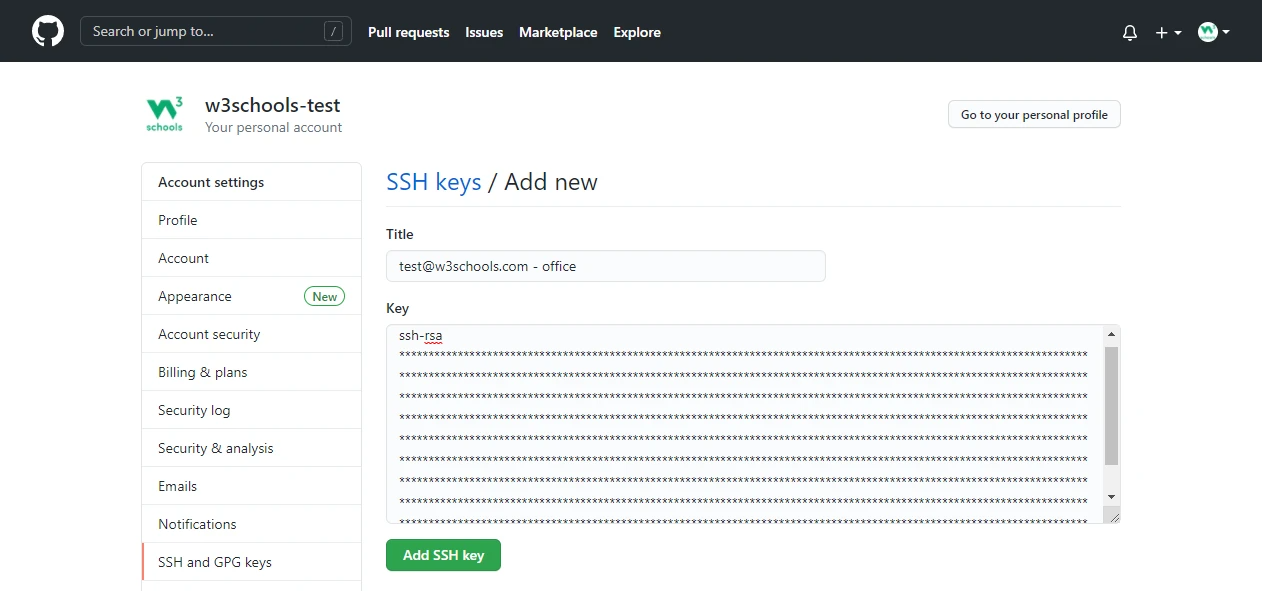
Task: Expand the plus create-new dropdown
Action: 1168,33
